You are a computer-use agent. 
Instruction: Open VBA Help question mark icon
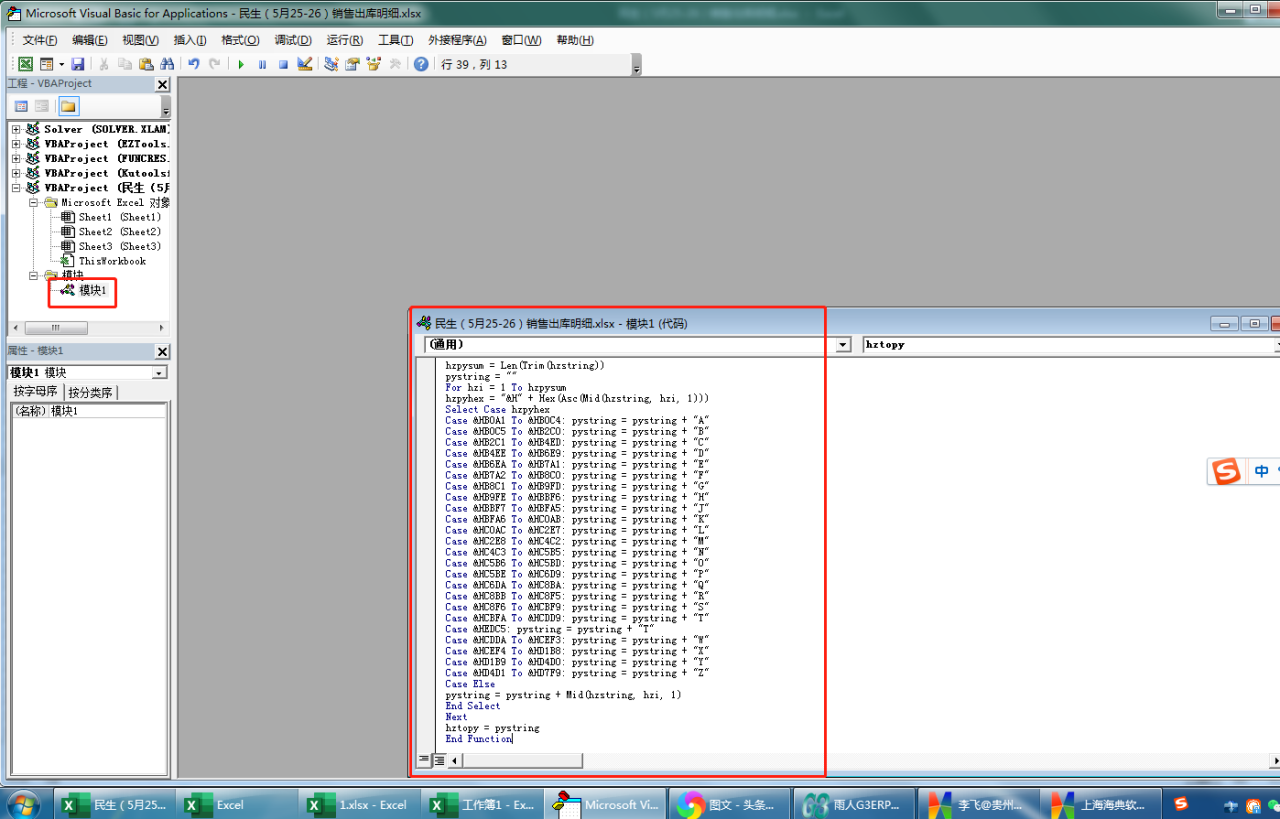[x=421, y=64]
